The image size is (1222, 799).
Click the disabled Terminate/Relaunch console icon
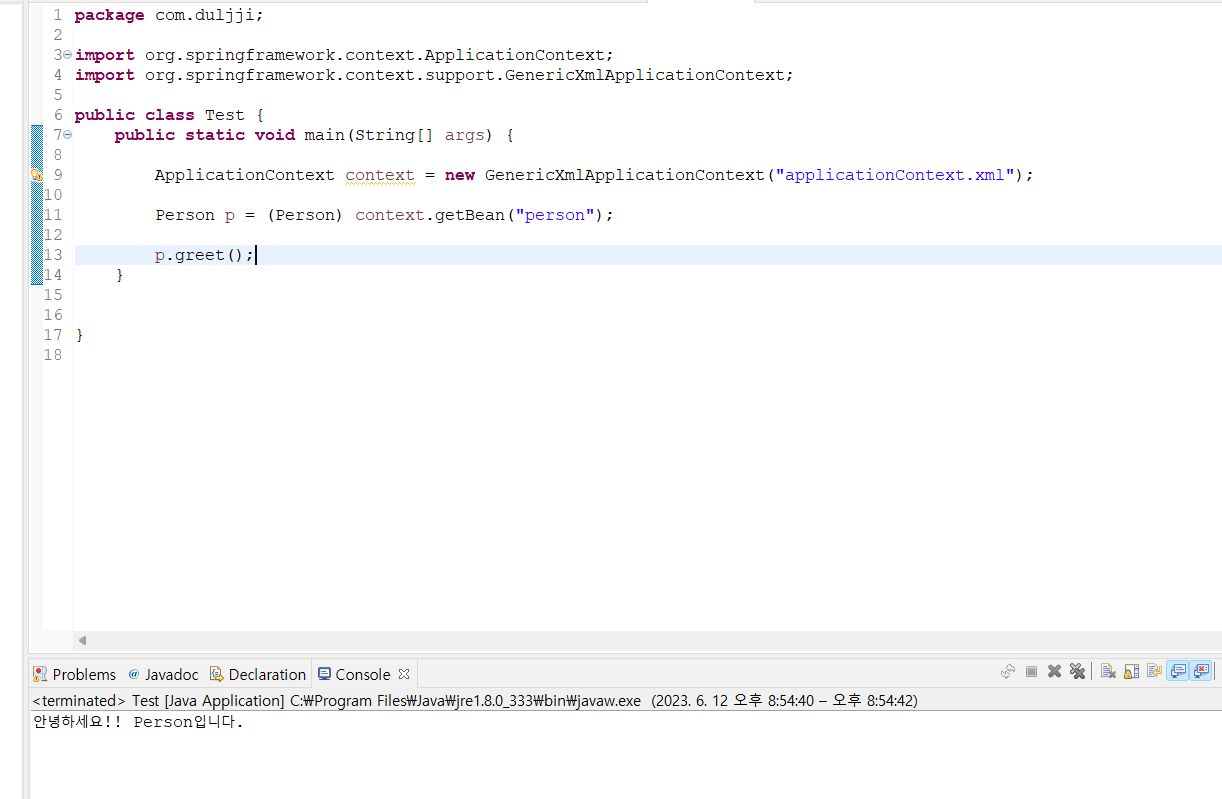(1008, 672)
